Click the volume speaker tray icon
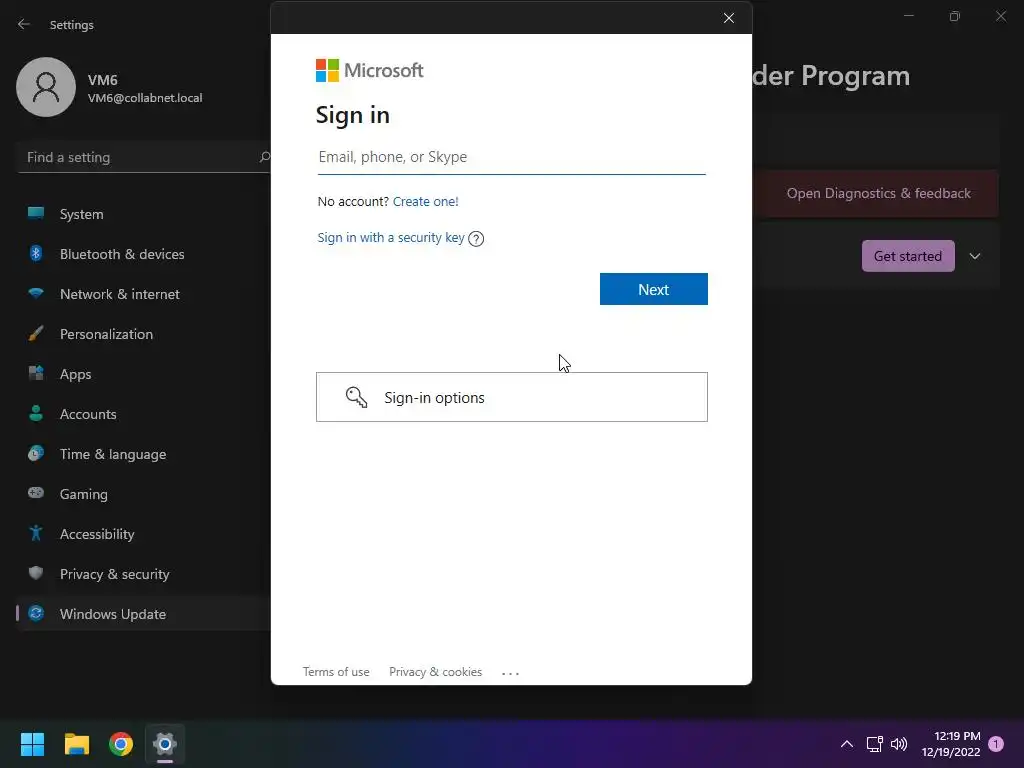Image resolution: width=1024 pixels, height=768 pixels. click(x=899, y=744)
